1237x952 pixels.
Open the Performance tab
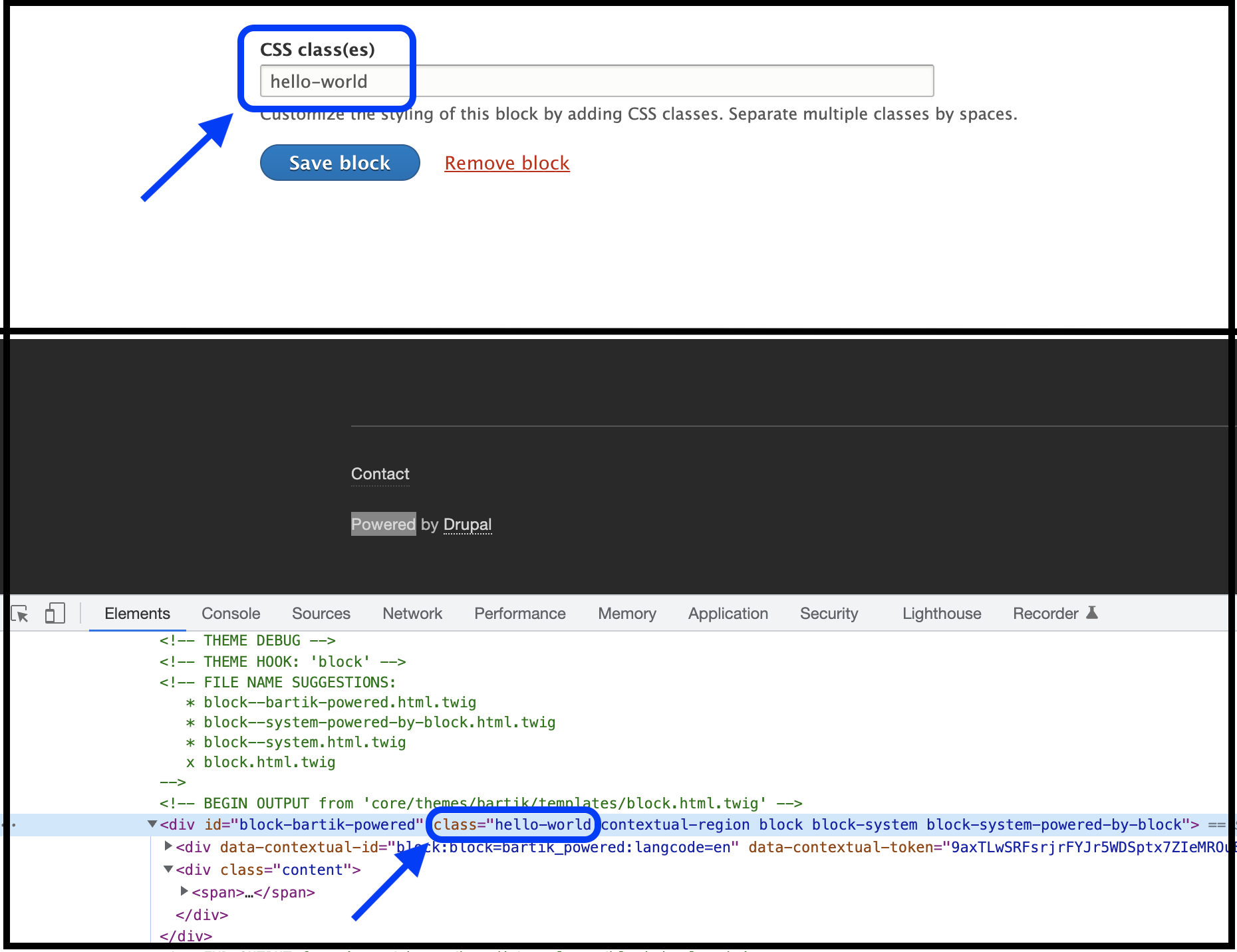[519, 614]
